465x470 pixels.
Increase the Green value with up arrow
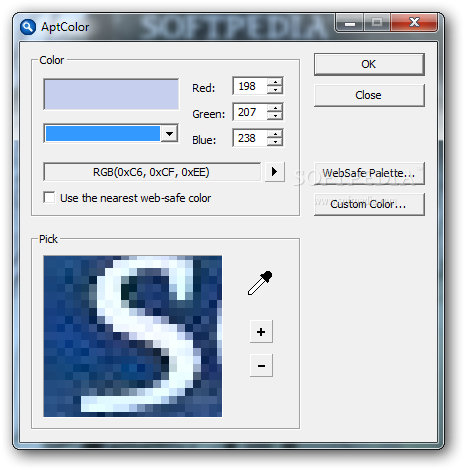coord(275,108)
